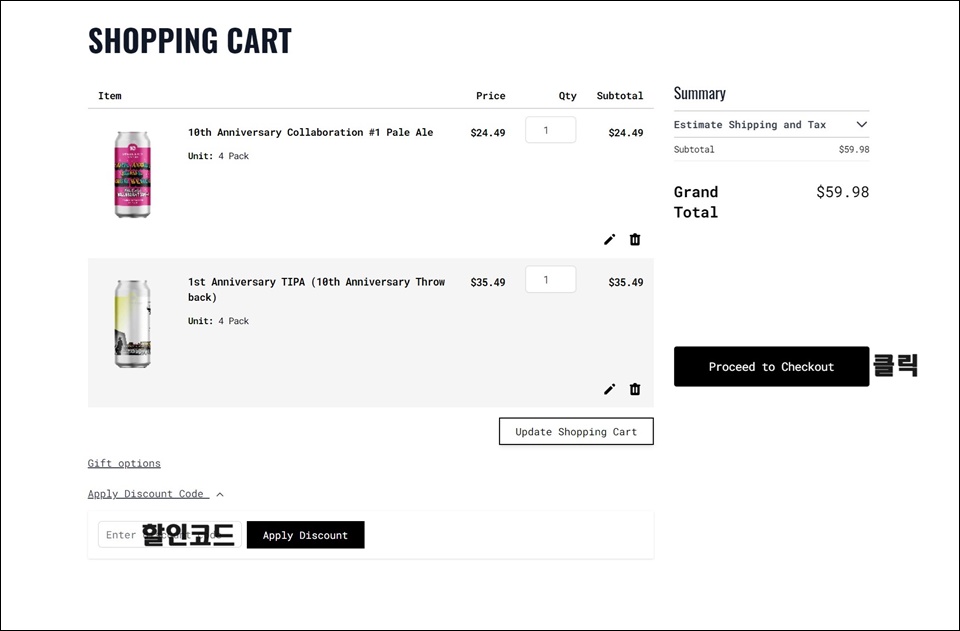This screenshot has height=631, width=960.
Task: Select the Pale Ale quantity field
Action: coord(550,130)
